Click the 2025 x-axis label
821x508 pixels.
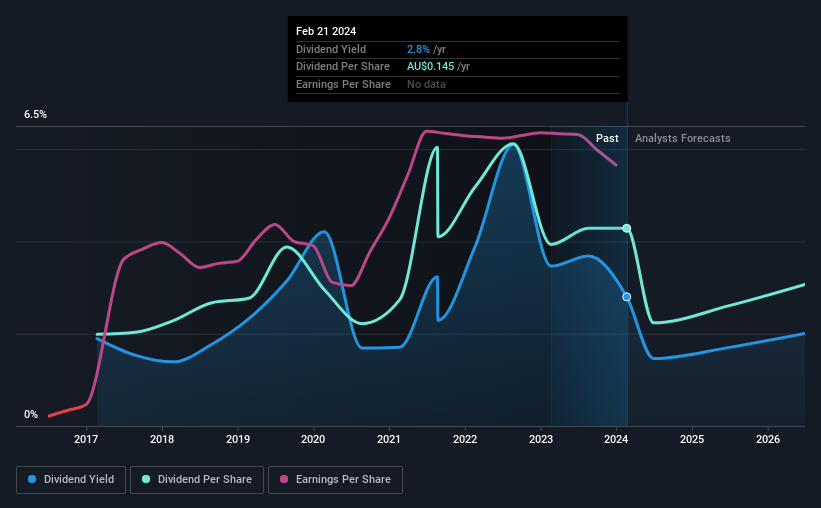(692, 439)
